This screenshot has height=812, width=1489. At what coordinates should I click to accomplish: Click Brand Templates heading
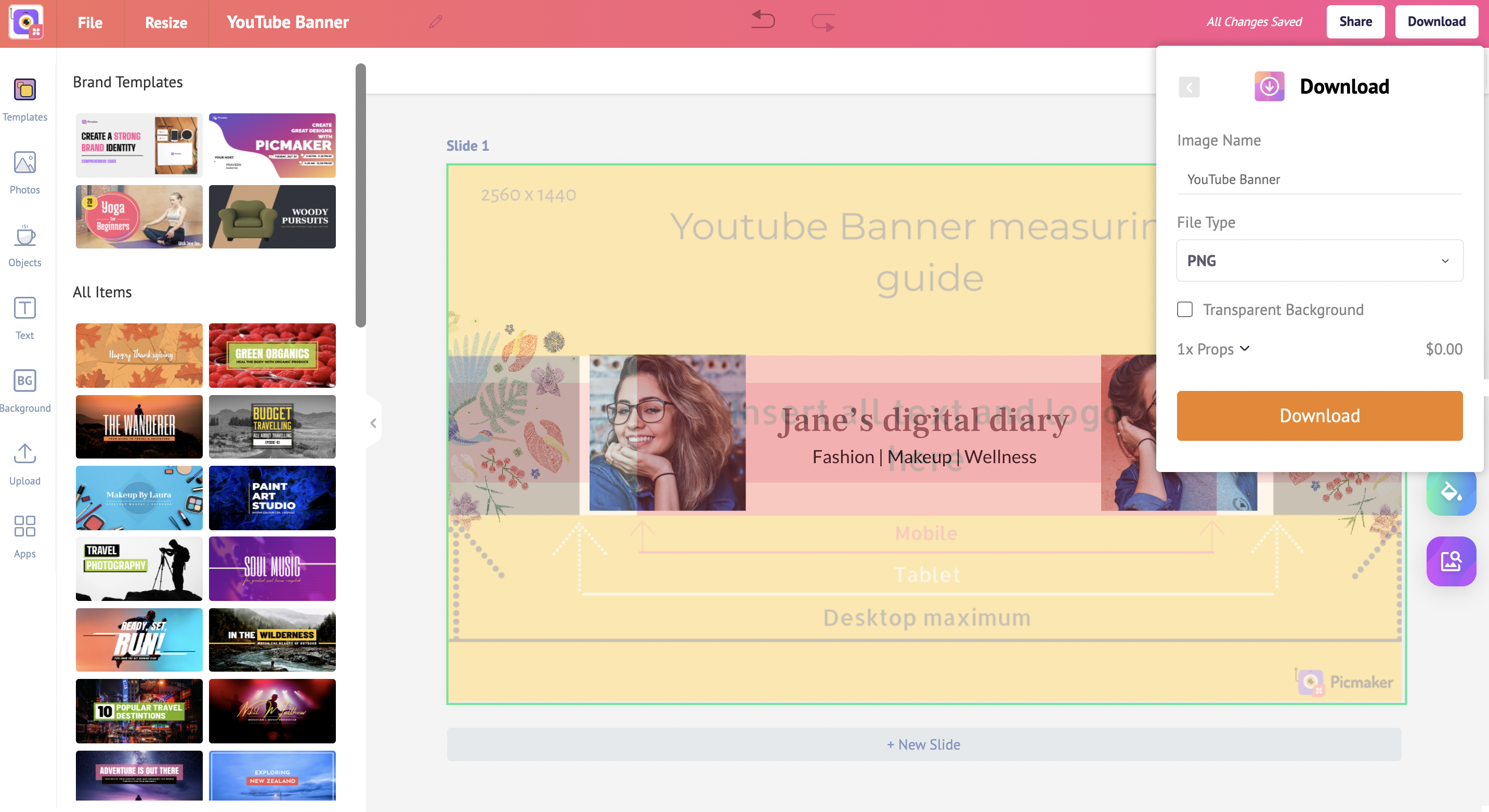128,82
